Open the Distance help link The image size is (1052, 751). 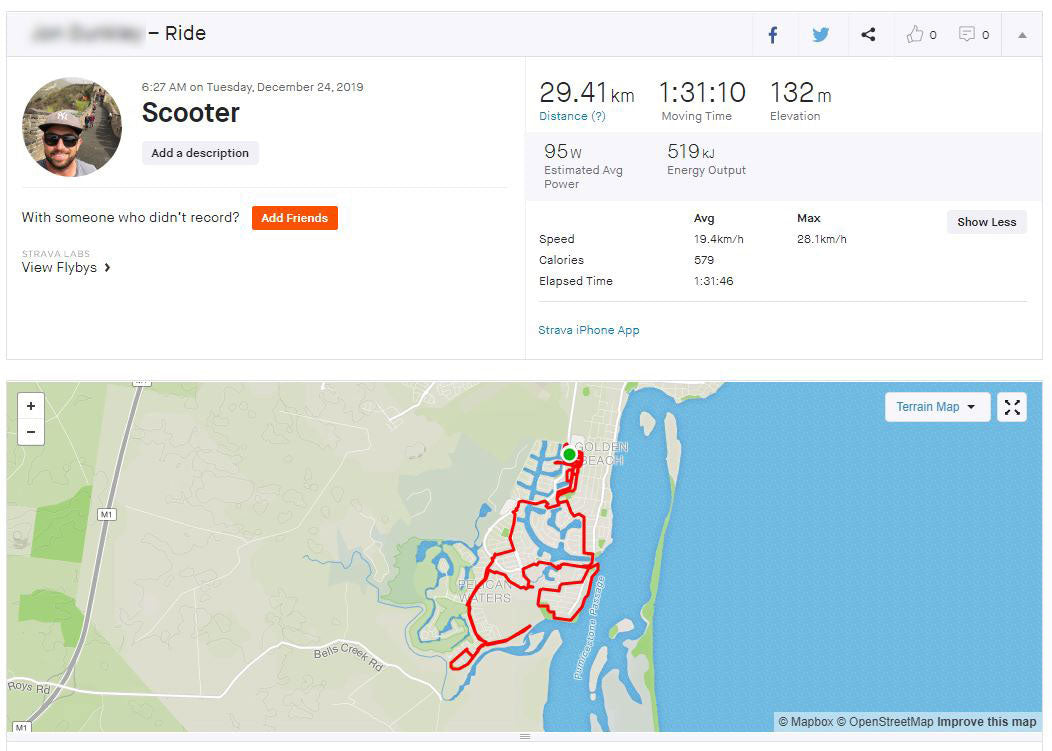[x=570, y=115]
